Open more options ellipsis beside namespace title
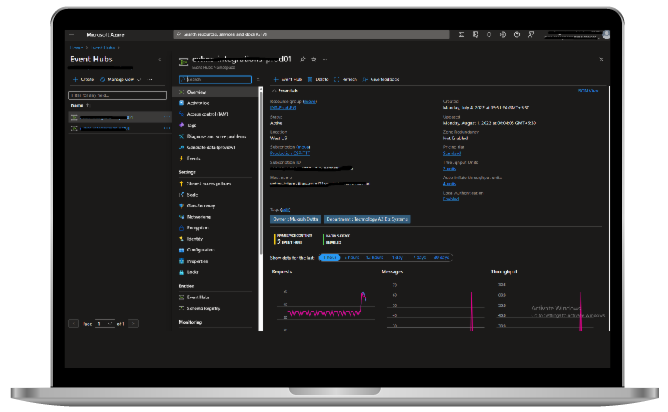This screenshot has height=412, width=668. (325, 59)
